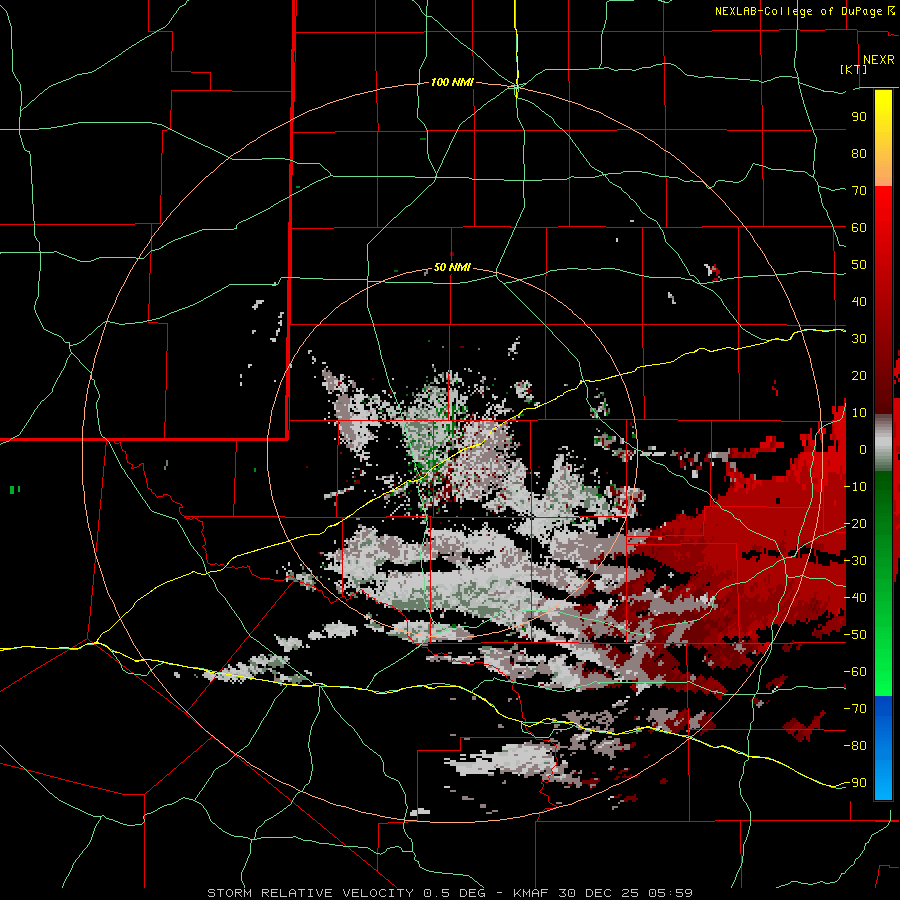Click the 50 value on velocity scale
The image size is (900, 900).
coord(859,265)
